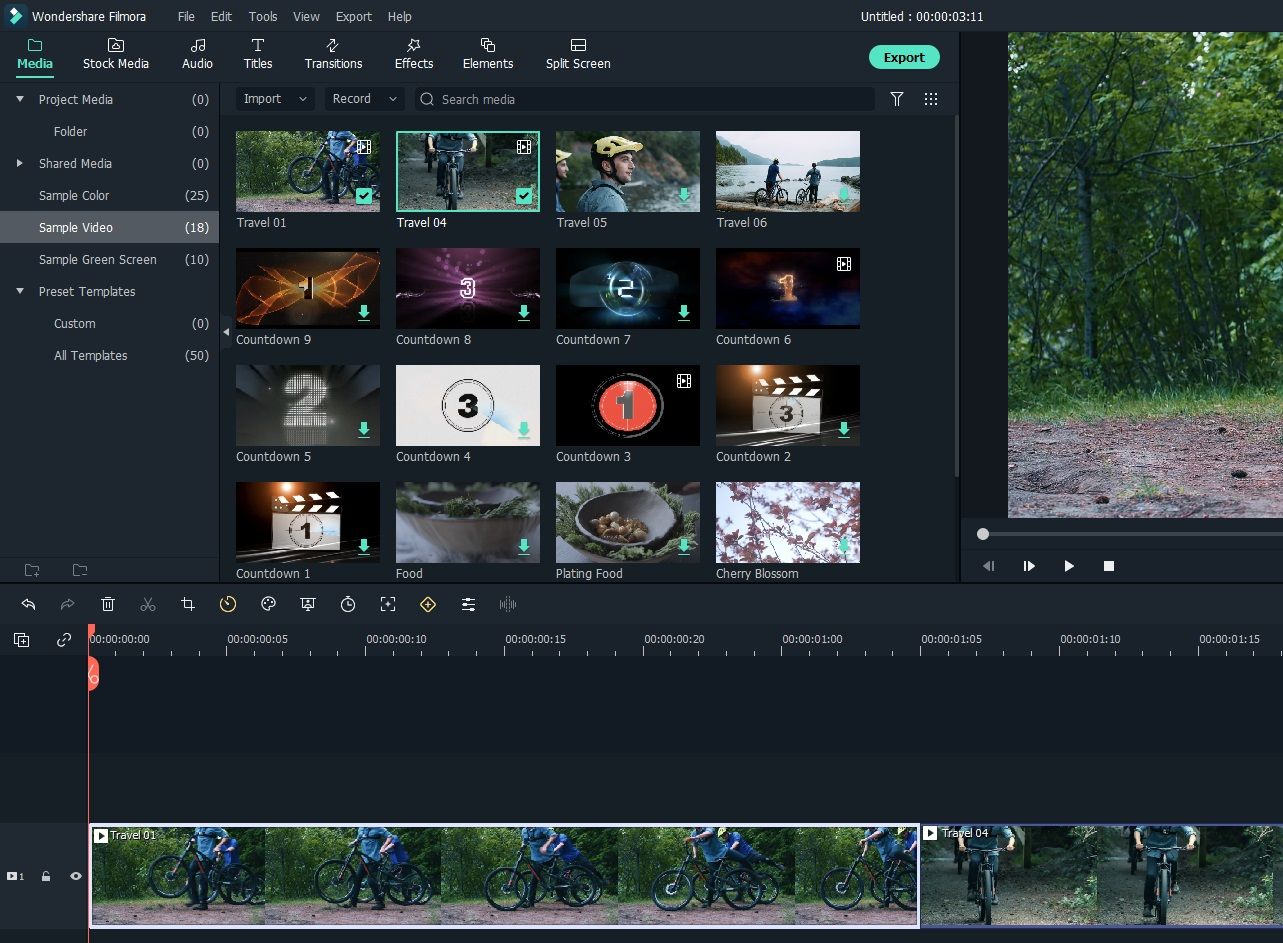
Task: Click the Undo arrow in timeline toolbar
Action: 28,604
